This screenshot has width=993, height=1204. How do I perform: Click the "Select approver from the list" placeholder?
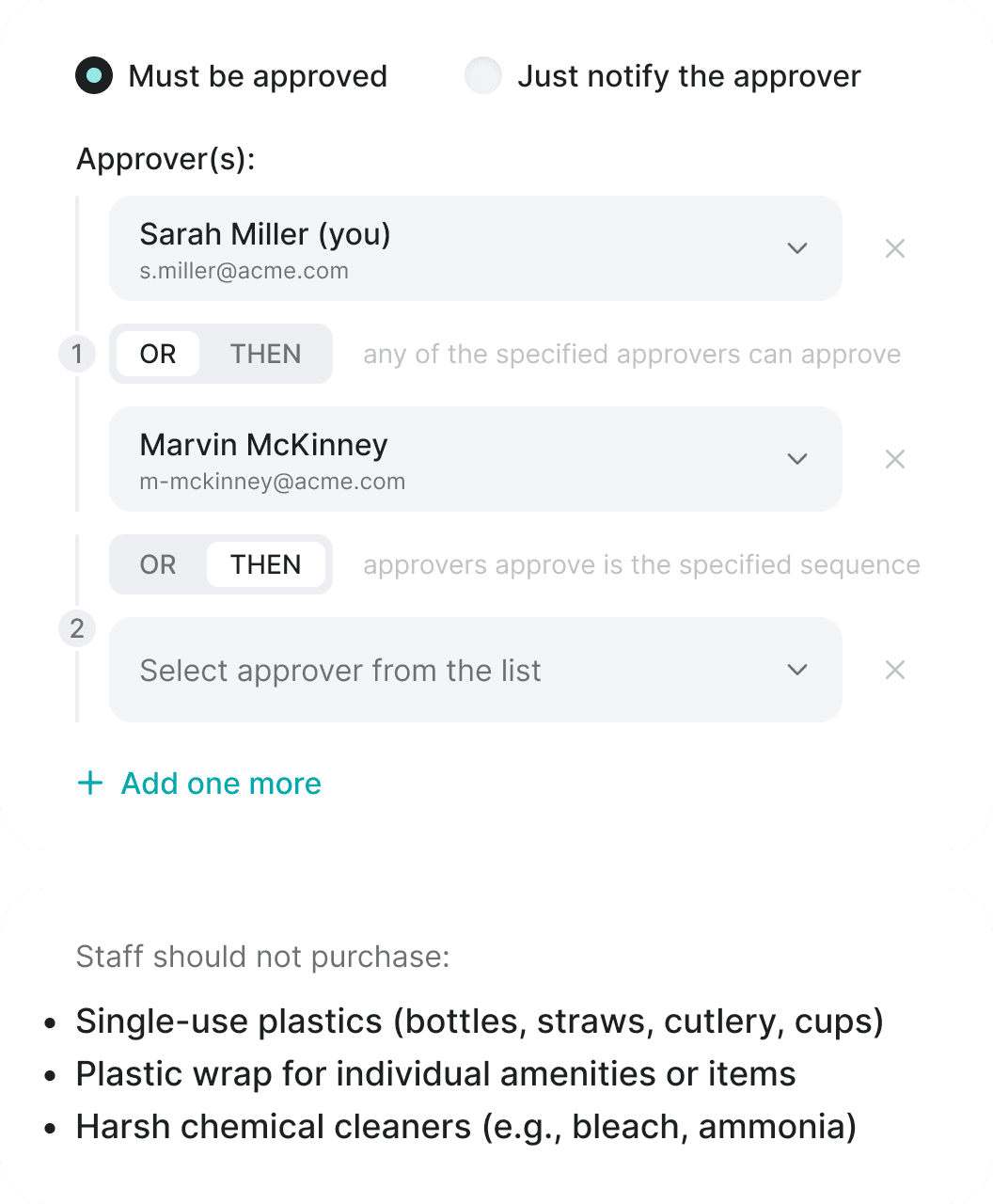340,671
